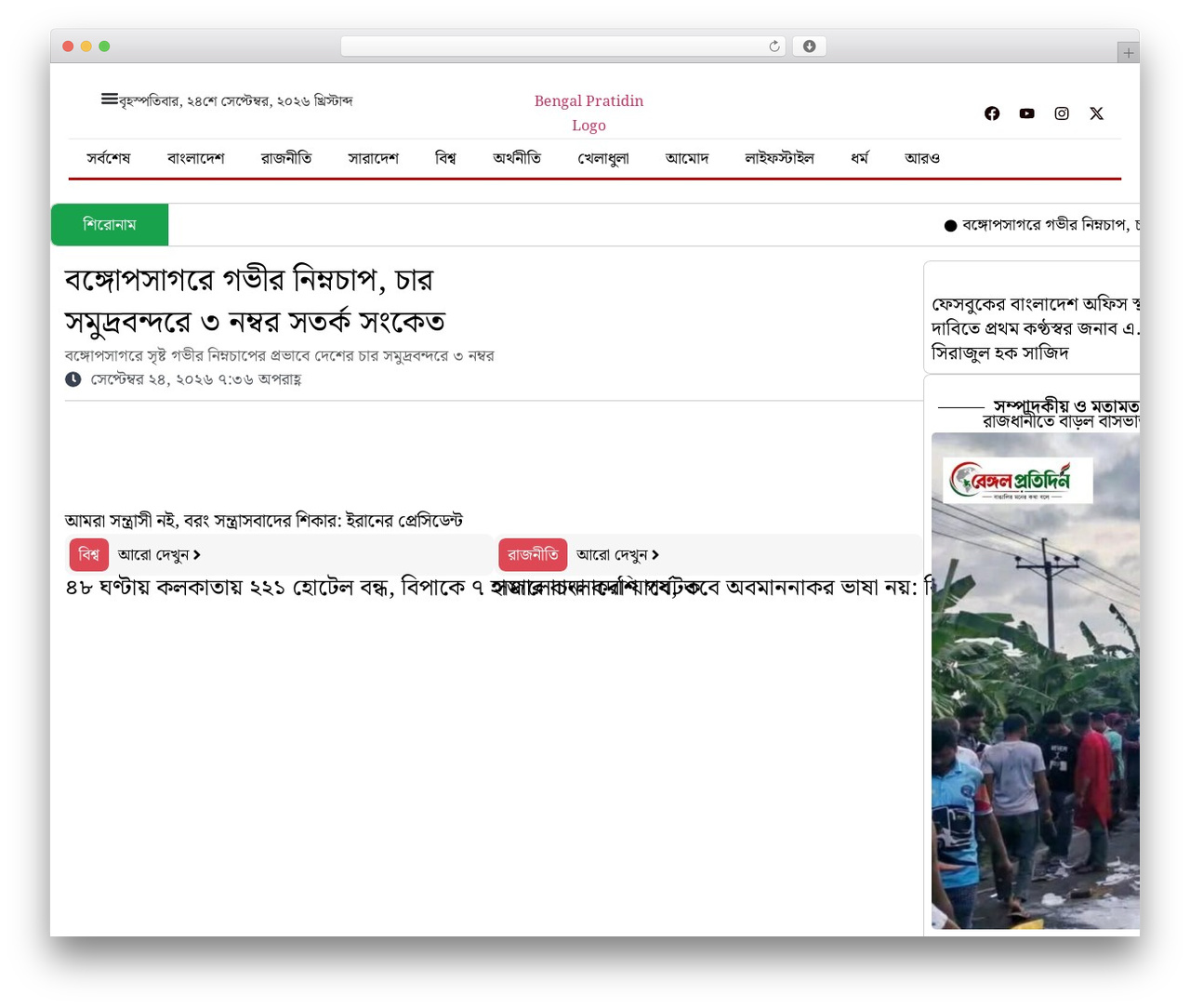
Task: Open the X (Twitter) social icon
Action: coord(1097,113)
